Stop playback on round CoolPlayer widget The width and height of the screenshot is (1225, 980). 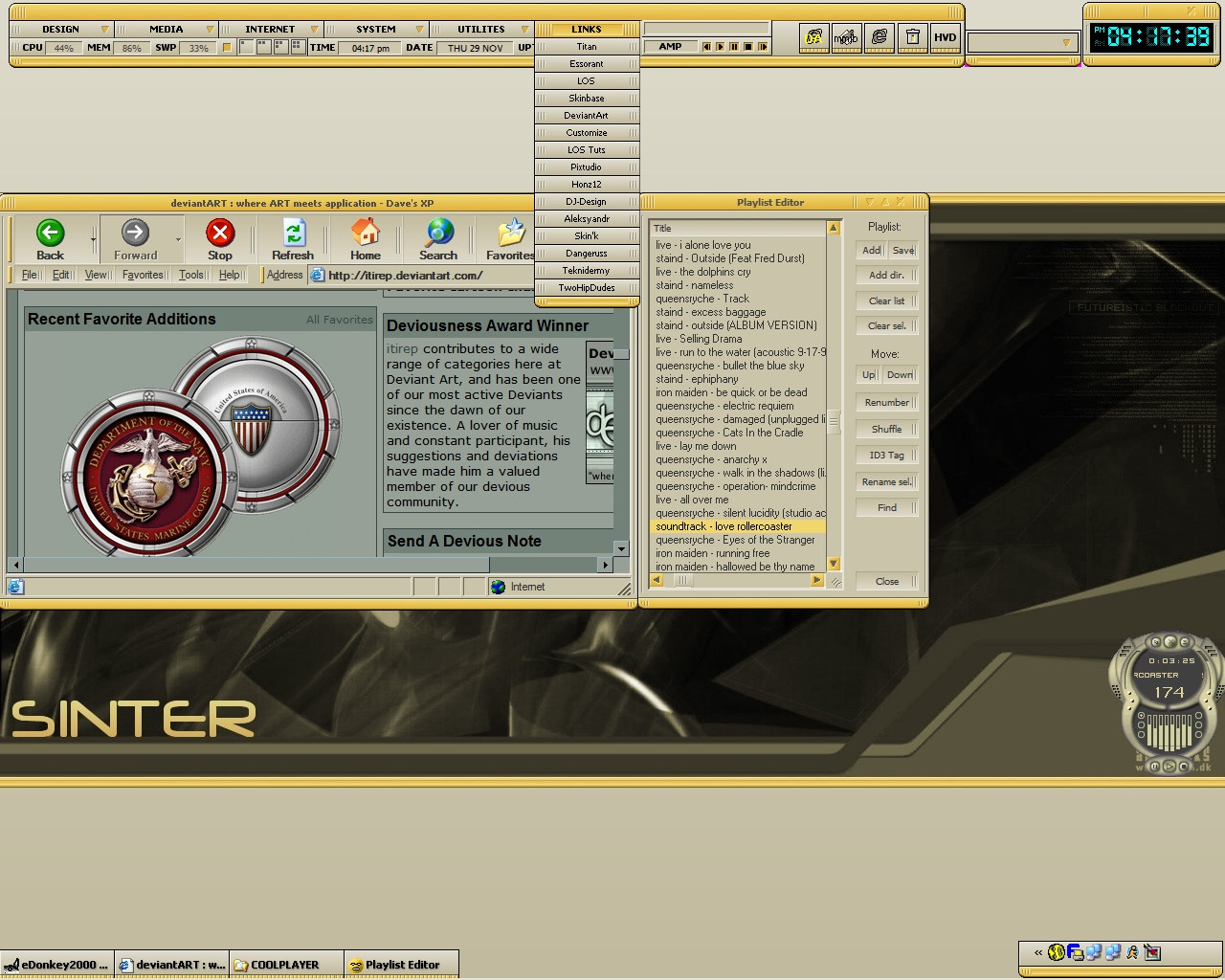click(1184, 767)
